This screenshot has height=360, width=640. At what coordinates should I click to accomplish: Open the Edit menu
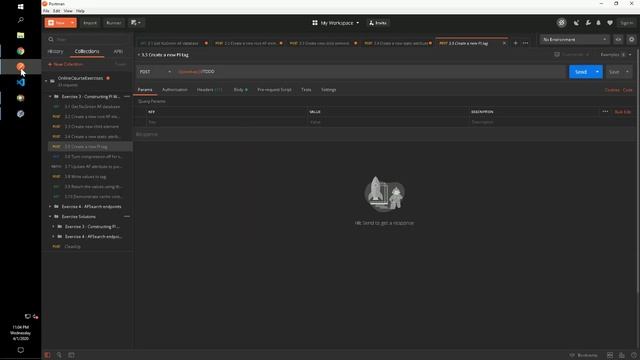point(56,11)
